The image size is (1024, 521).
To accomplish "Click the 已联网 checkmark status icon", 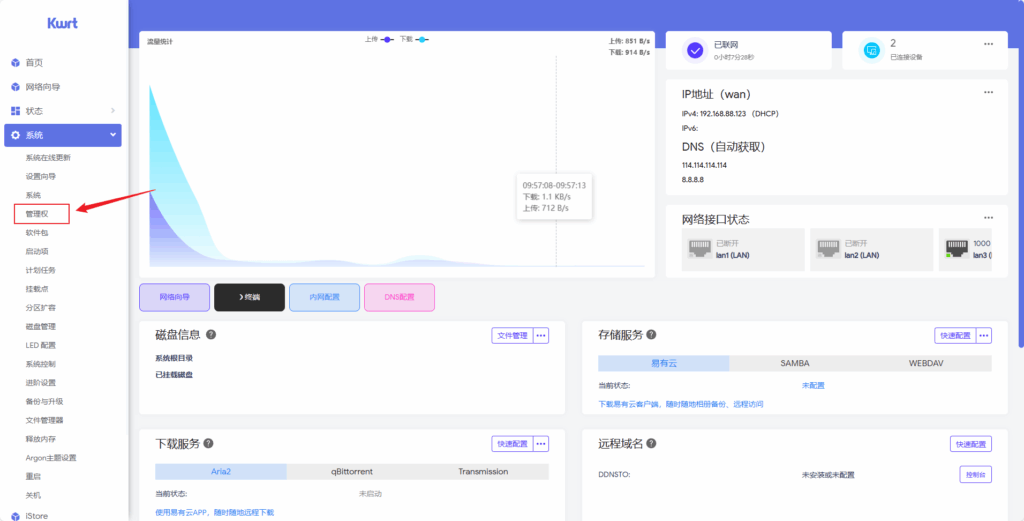I will (694, 50).
